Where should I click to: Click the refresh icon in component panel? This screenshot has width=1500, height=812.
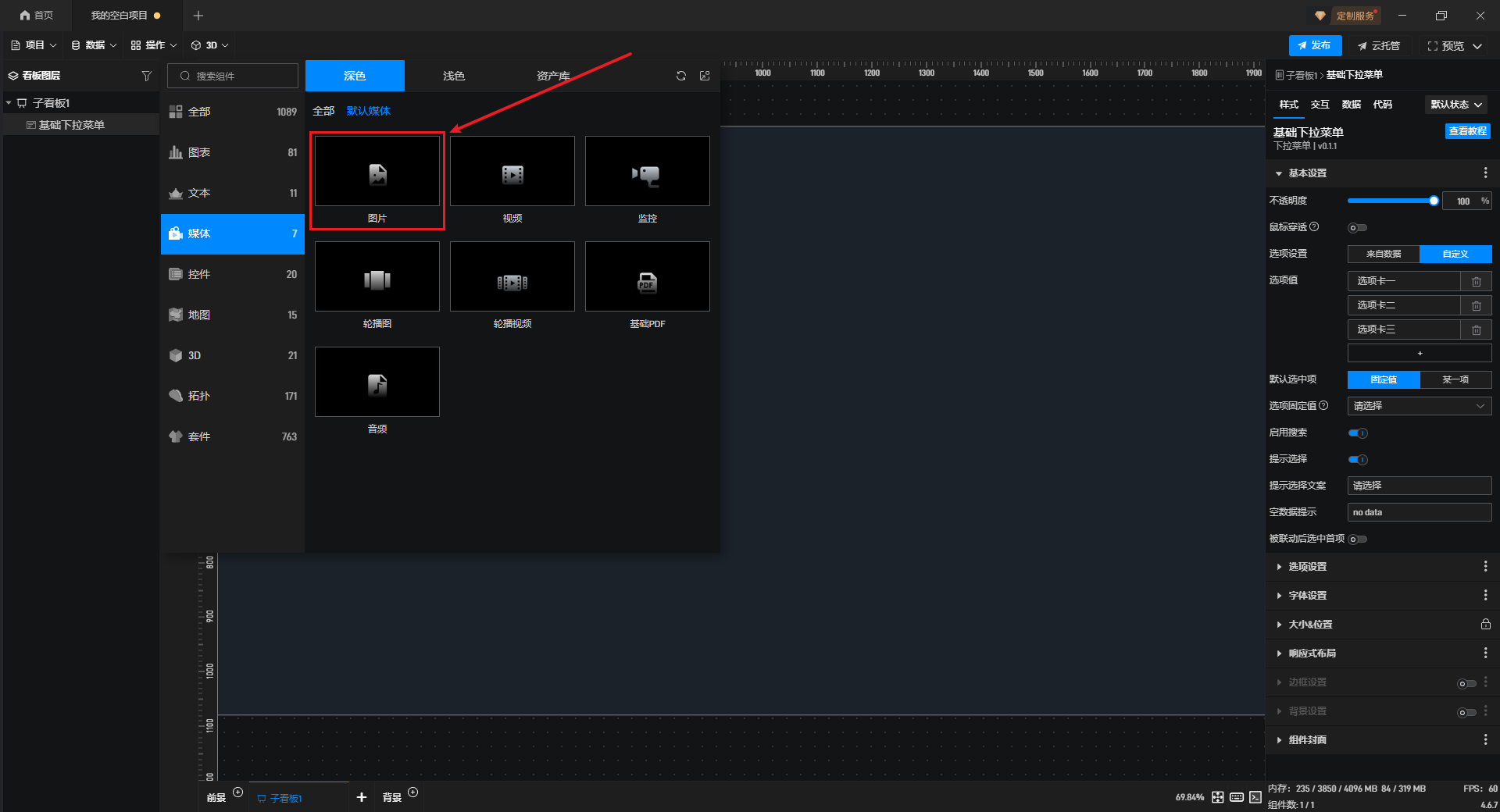tap(680, 76)
